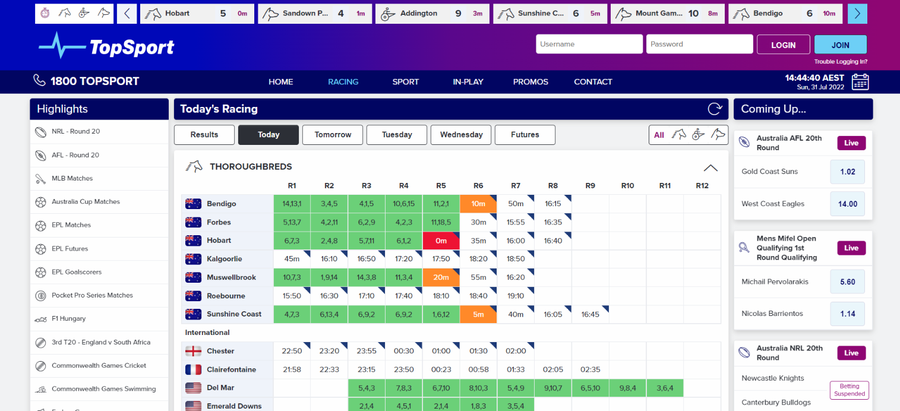The image size is (900, 411).
Task: Open NRL - Round 20 in Highlights
Action: point(99,131)
